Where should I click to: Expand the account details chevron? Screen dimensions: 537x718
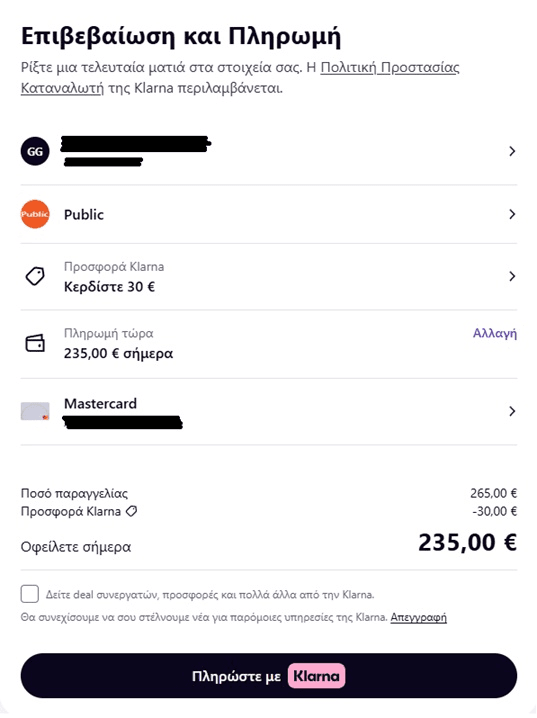pos(512,151)
